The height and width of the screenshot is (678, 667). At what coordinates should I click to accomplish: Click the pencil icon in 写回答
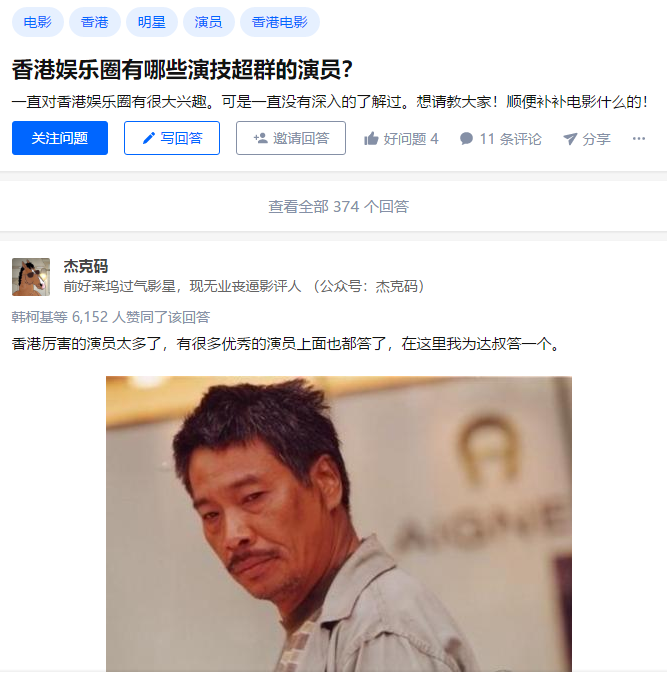coord(149,138)
